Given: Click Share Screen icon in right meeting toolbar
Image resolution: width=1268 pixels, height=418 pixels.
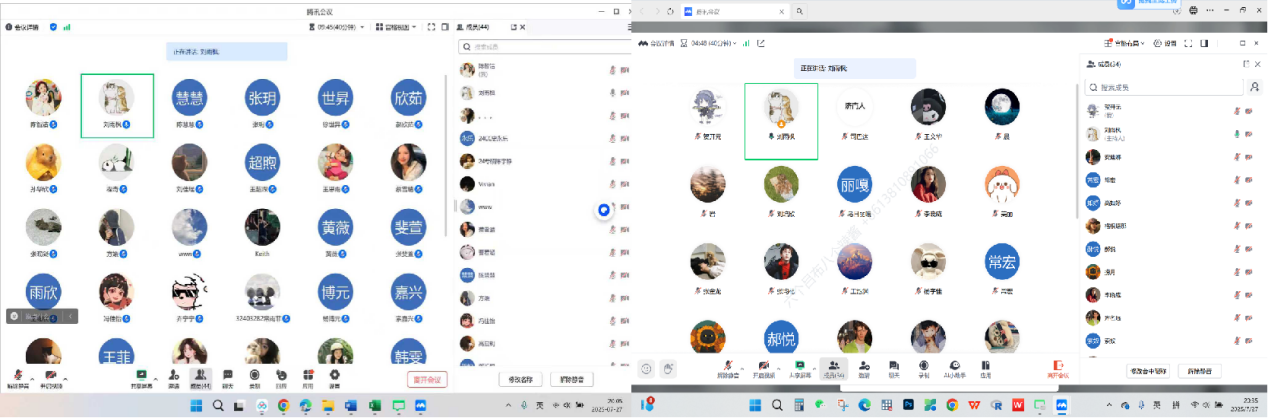Looking at the screenshot, I should tap(799, 368).
